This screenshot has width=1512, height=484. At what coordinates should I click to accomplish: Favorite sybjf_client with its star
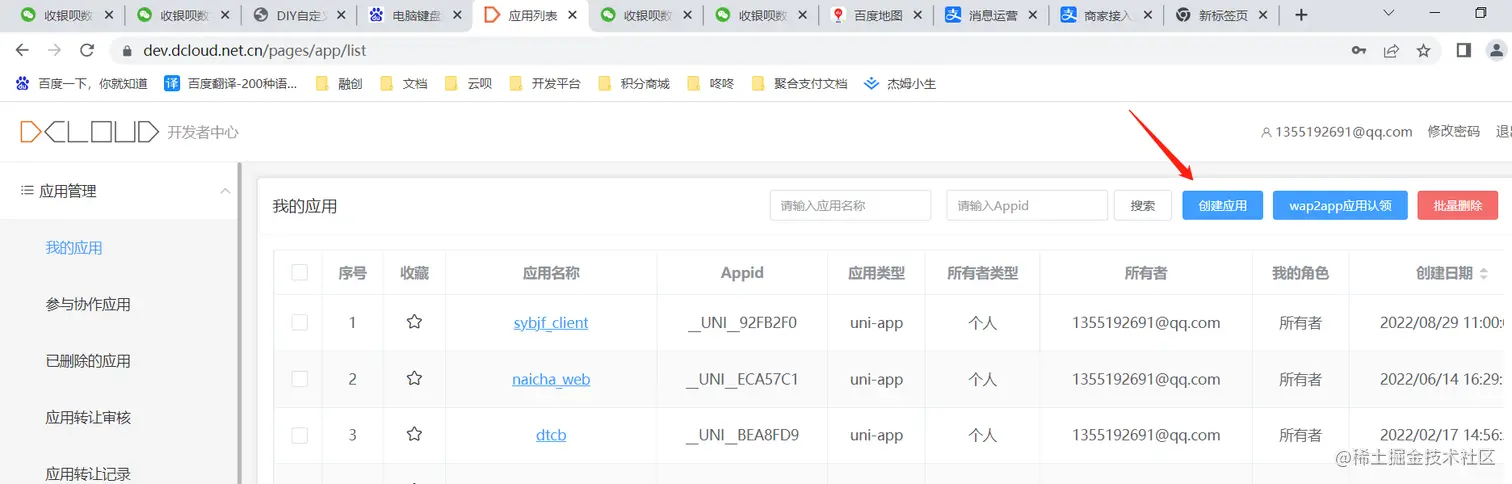tap(414, 322)
